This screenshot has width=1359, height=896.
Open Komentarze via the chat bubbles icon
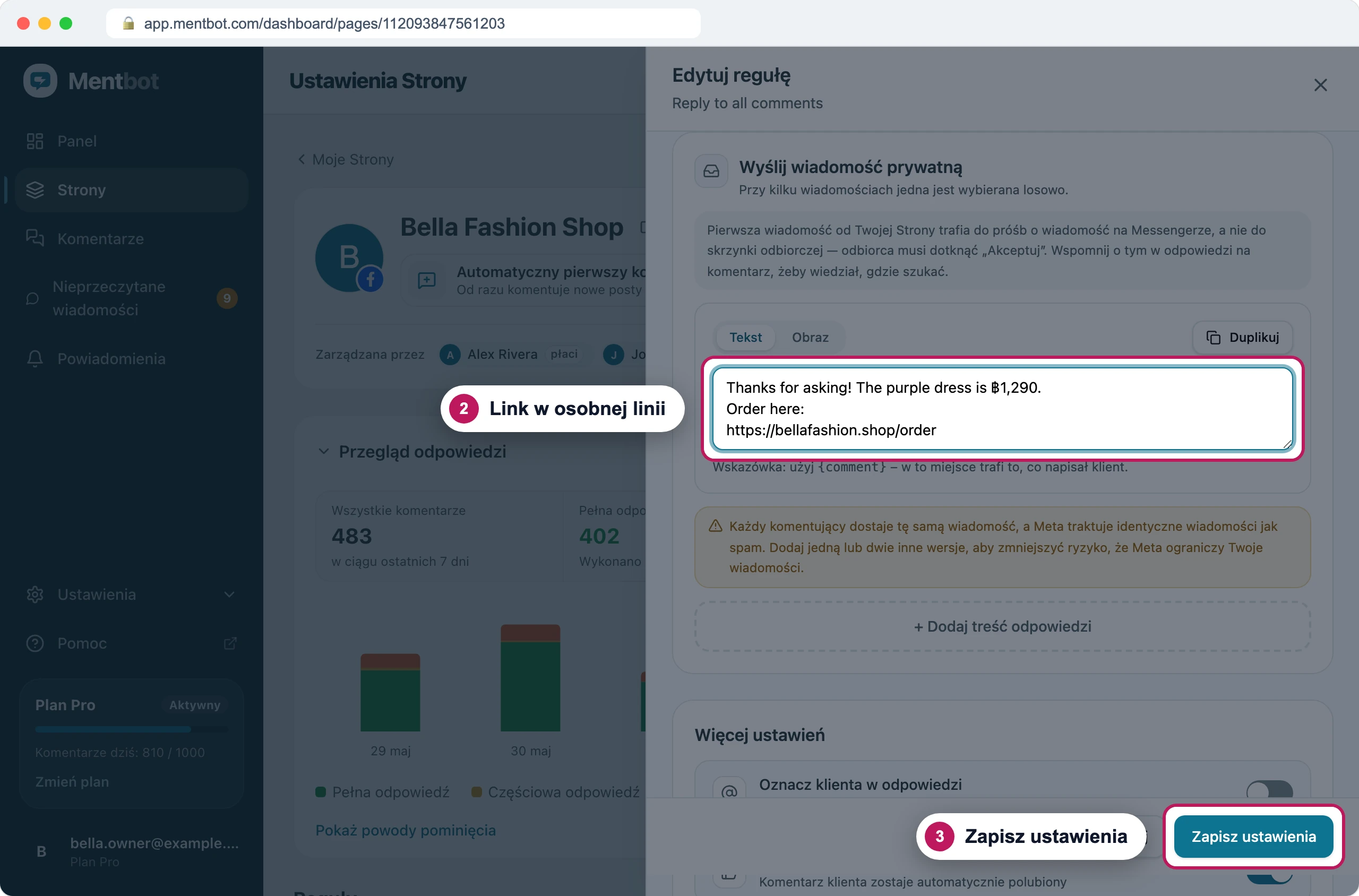[35, 238]
